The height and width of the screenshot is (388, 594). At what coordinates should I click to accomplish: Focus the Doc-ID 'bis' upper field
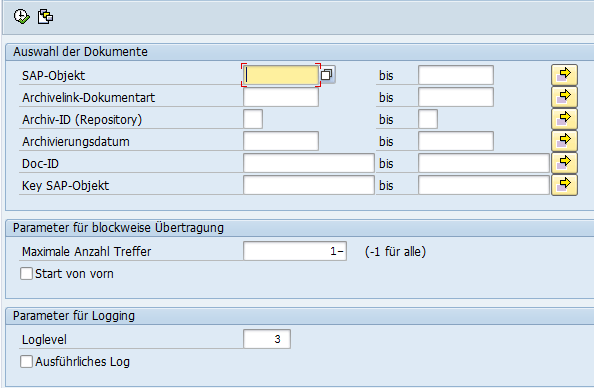pyautogui.click(x=484, y=163)
